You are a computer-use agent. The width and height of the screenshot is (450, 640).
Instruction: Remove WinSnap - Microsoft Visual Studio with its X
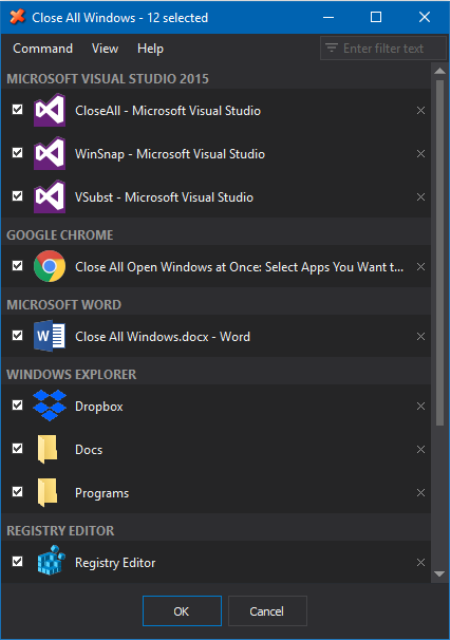pos(421,154)
